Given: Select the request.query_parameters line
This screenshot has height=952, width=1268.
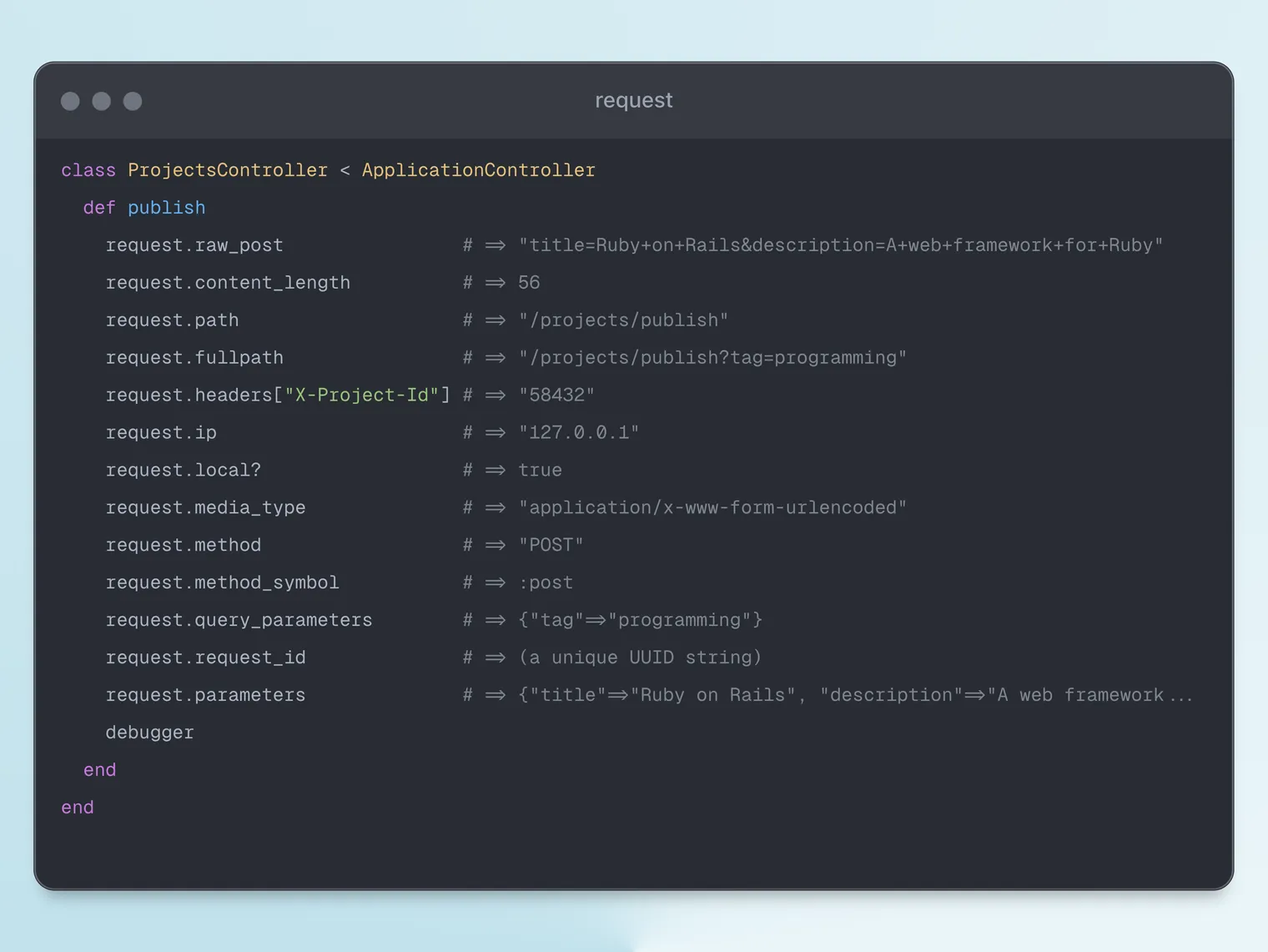Looking at the screenshot, I should point(239,619).
